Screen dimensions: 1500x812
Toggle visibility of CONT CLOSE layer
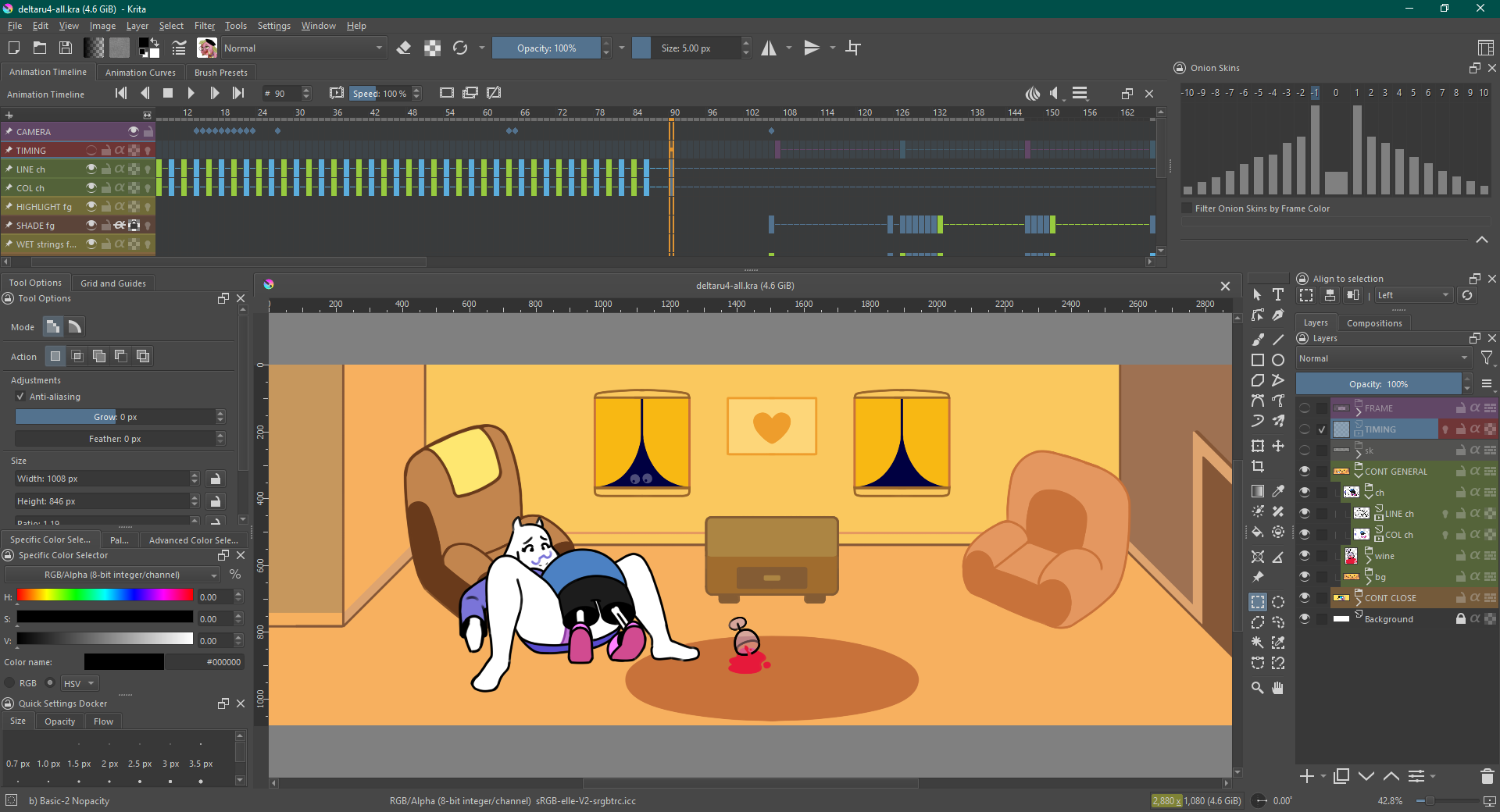click(1305, 597)
